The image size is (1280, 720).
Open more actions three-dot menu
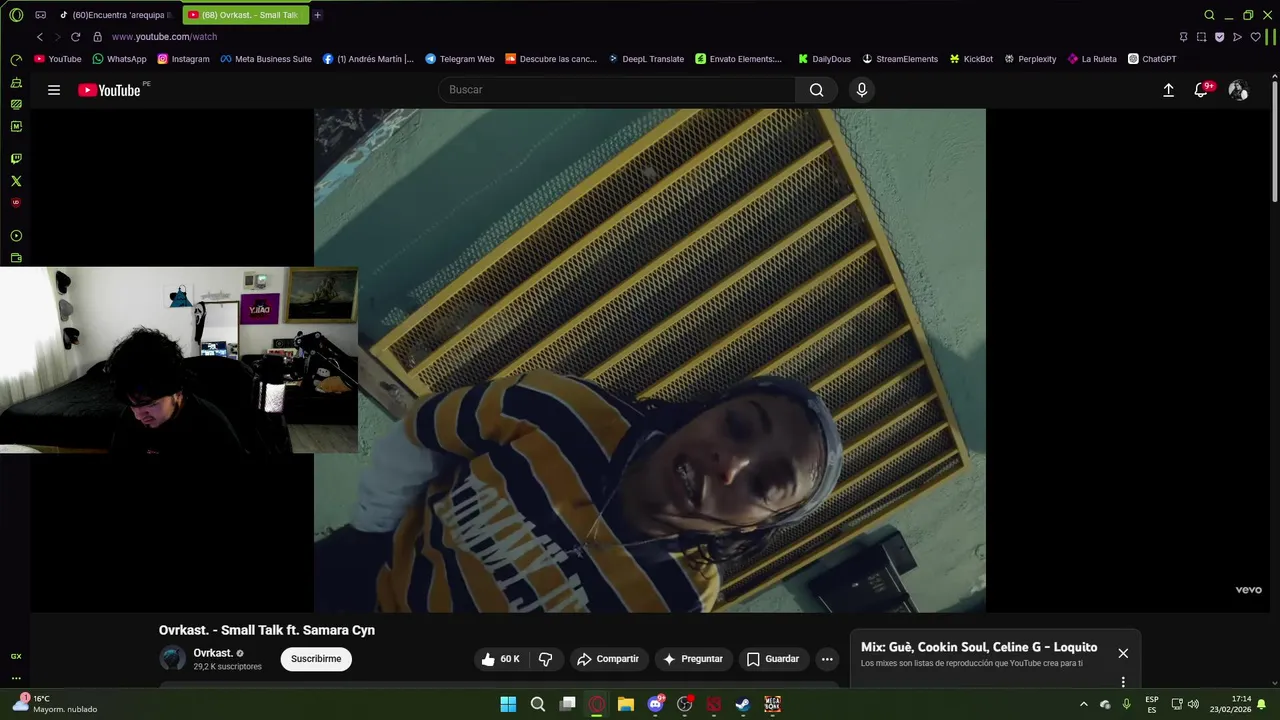827,659
